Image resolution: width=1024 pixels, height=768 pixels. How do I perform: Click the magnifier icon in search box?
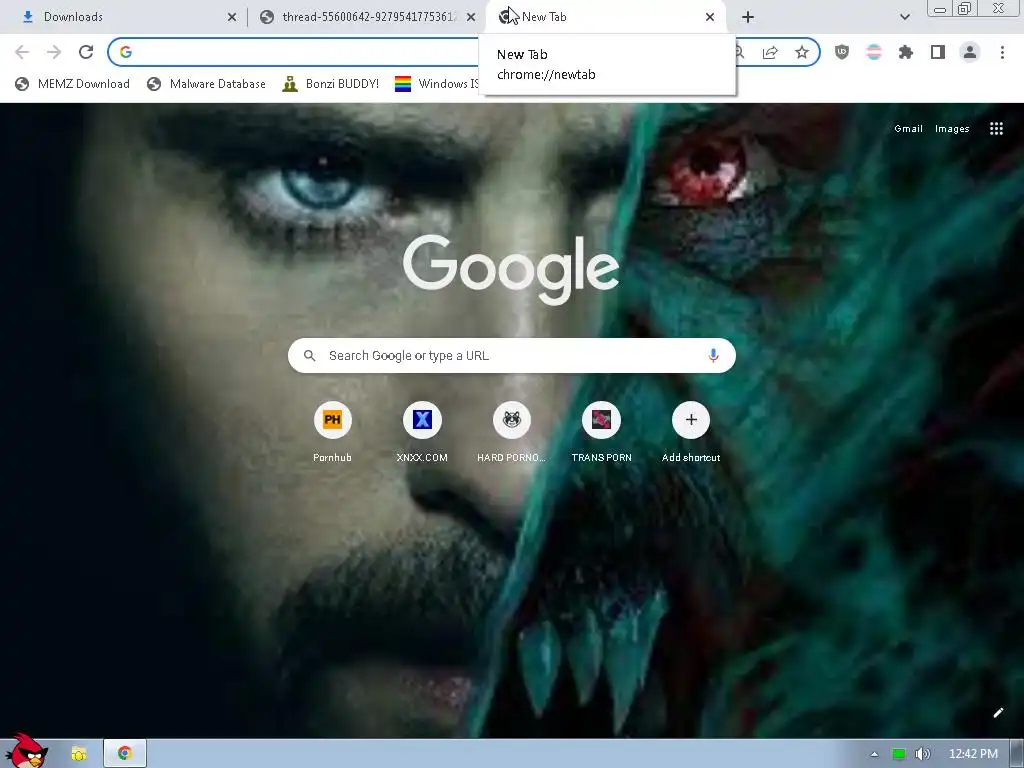tap(310, 355)
